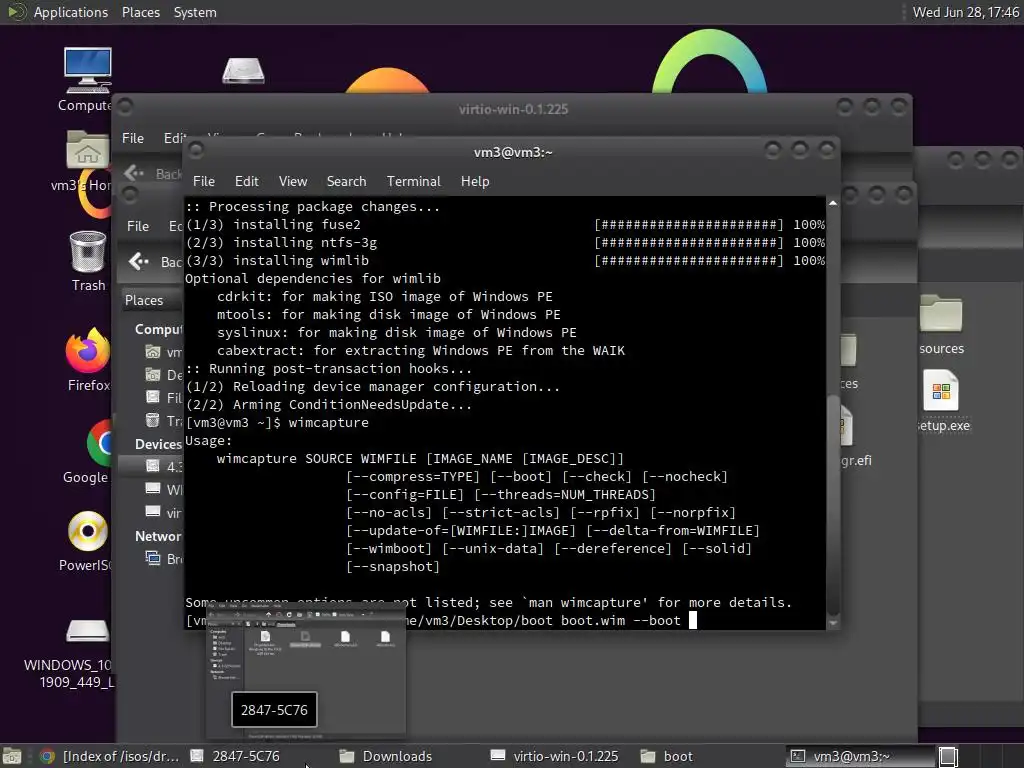Select the partially hidden gr.efi file

(x=854, y=436)
